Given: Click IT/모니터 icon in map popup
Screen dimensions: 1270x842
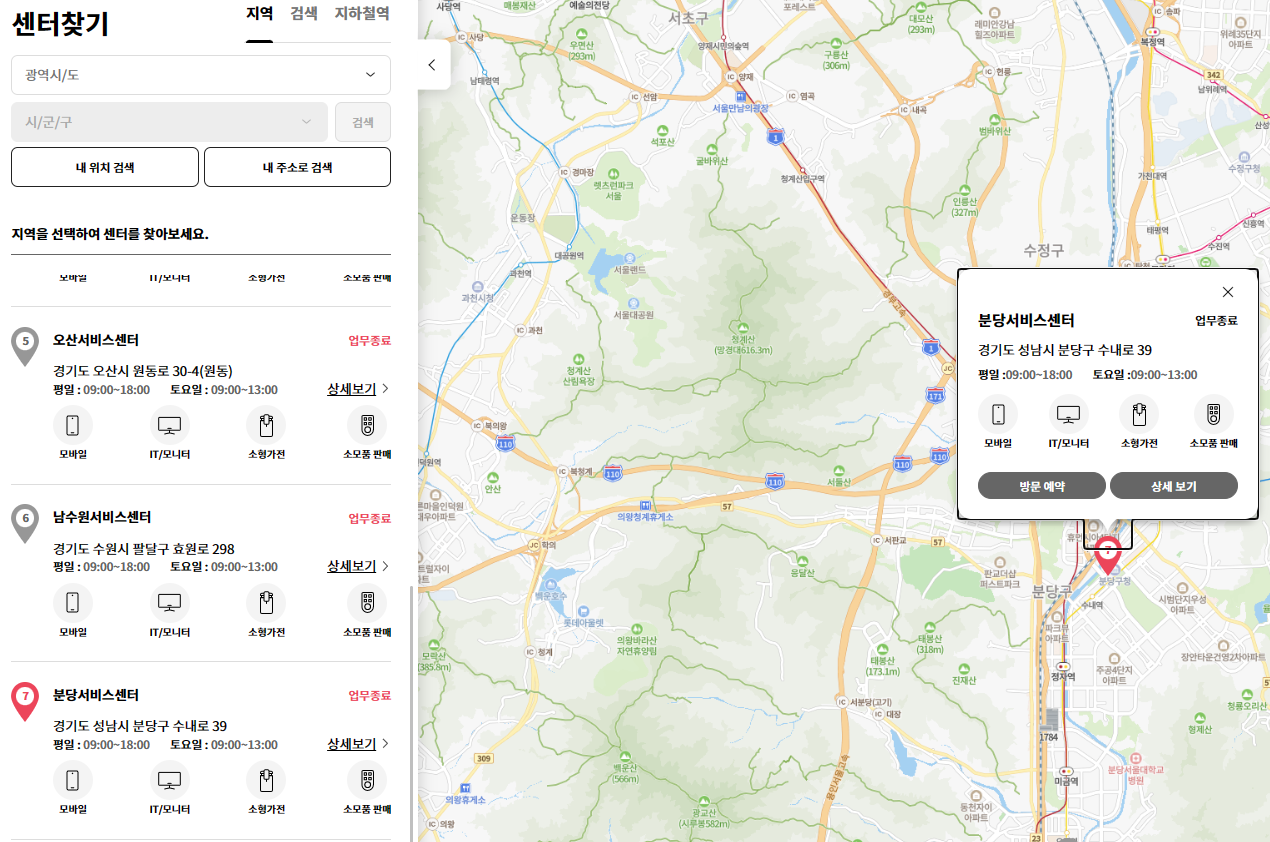Looking at the screenshot, I should (1069, 413).
